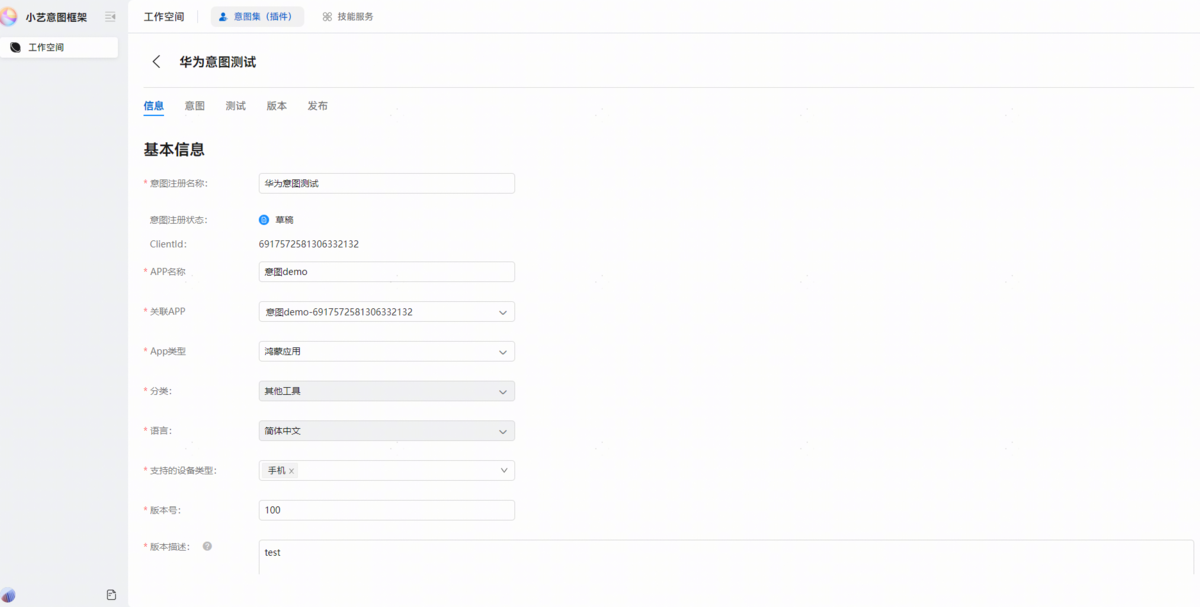Click the 意图注册名称 input field
Viewport: 1200px width, 607px height.
[386, 183]
